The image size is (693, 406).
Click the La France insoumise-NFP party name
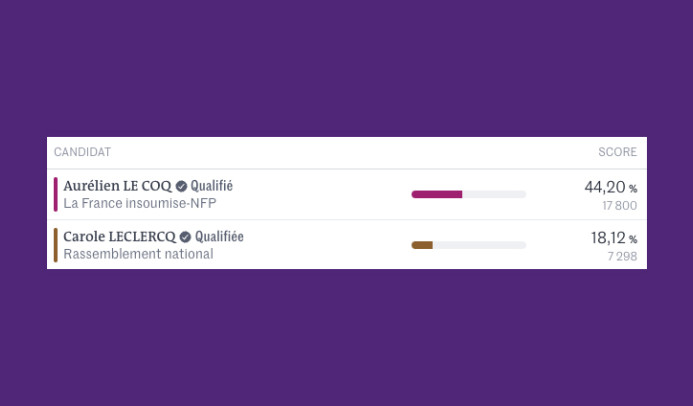[140, 203]
